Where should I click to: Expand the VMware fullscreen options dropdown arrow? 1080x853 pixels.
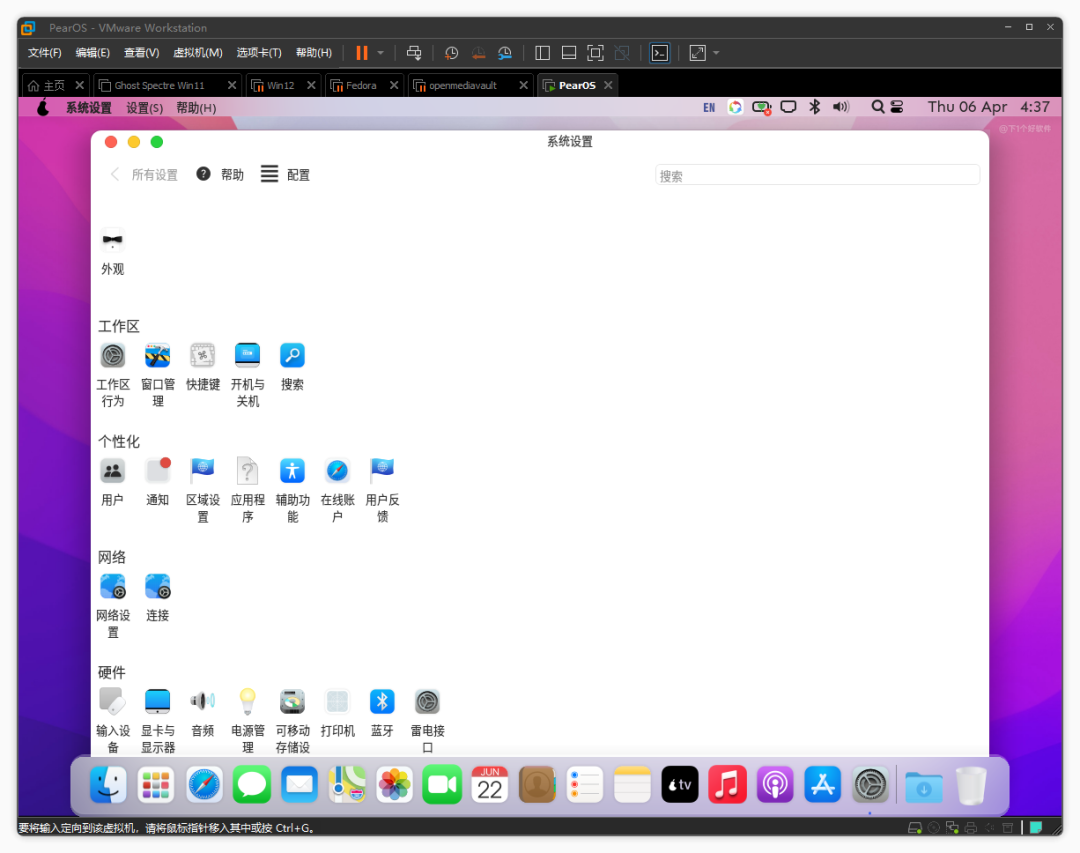click(716, 53)
